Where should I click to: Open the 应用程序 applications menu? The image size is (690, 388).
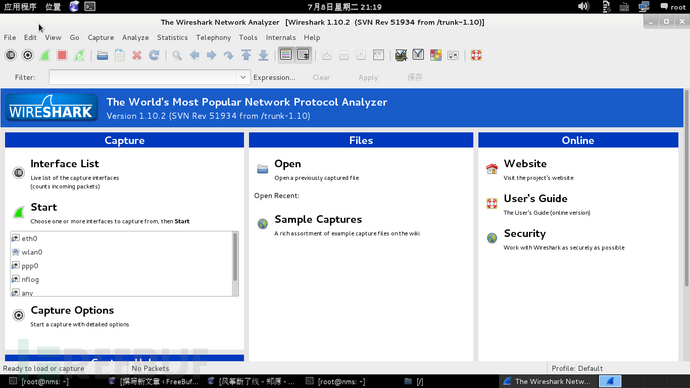click(20, 7)
